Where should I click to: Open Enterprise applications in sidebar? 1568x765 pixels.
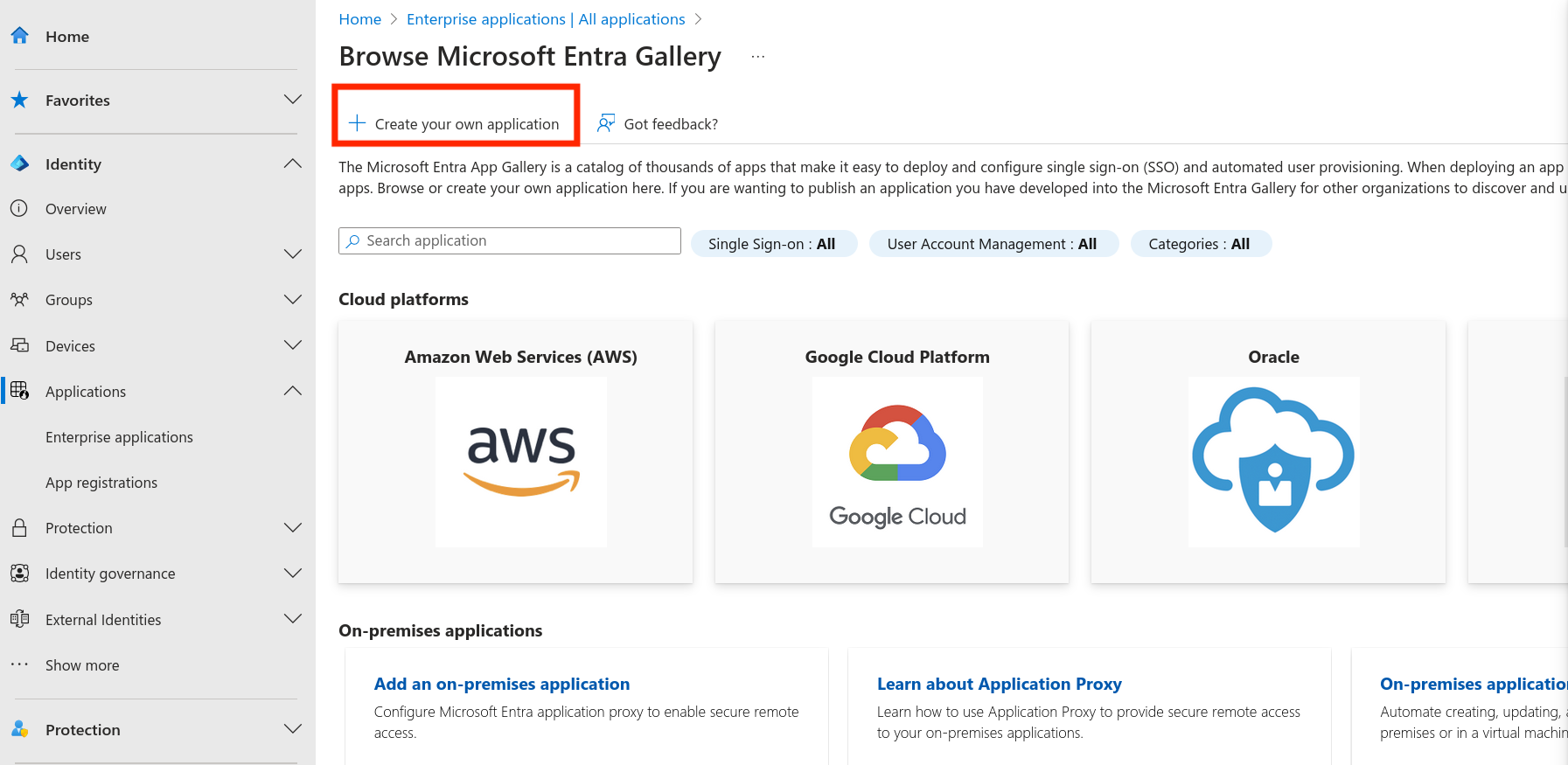(119, 437)
